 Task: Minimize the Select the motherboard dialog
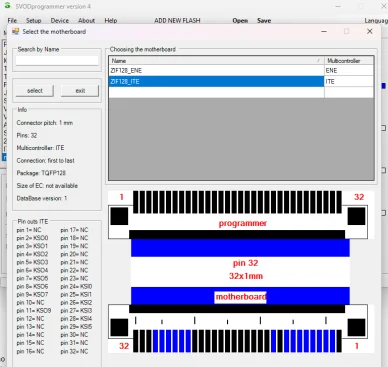pos(324,31)
